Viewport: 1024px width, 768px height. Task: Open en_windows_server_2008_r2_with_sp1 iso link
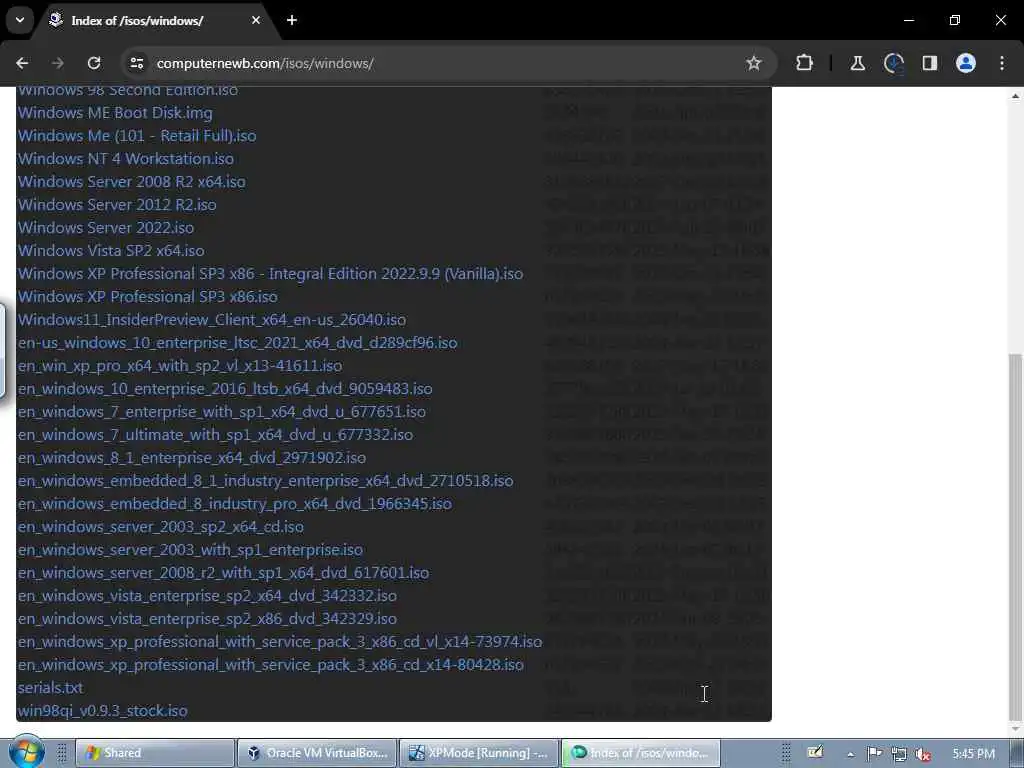[x=223, y=572]
